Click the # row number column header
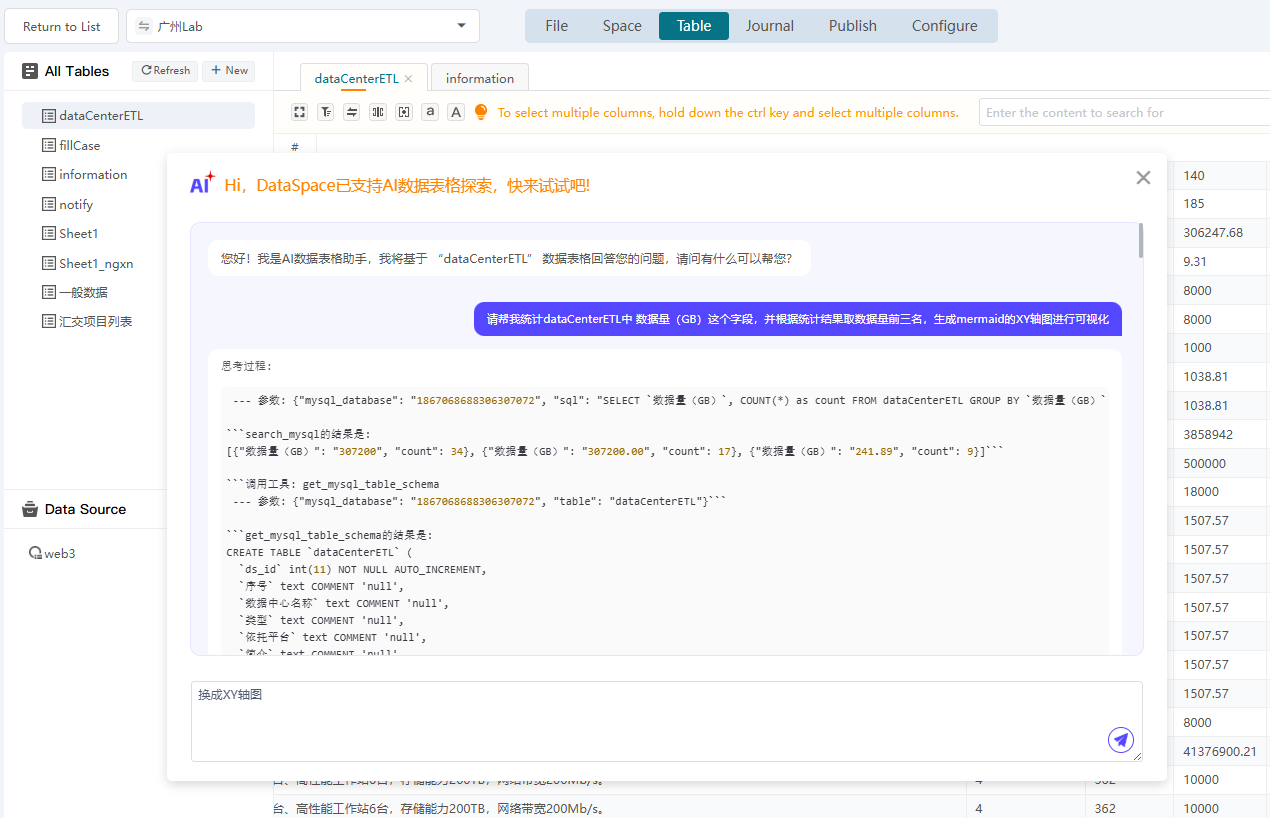Screen dimensions: 1270x818 (x=295, y=147)
